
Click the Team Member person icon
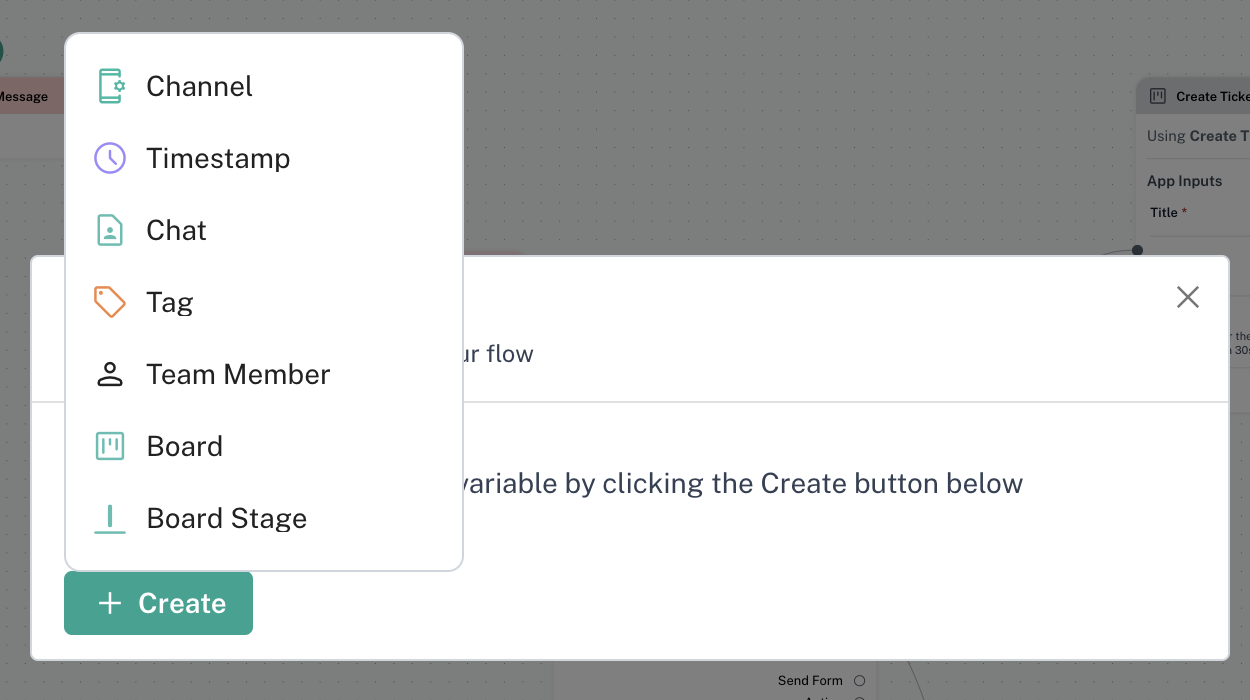coord(110,374)
